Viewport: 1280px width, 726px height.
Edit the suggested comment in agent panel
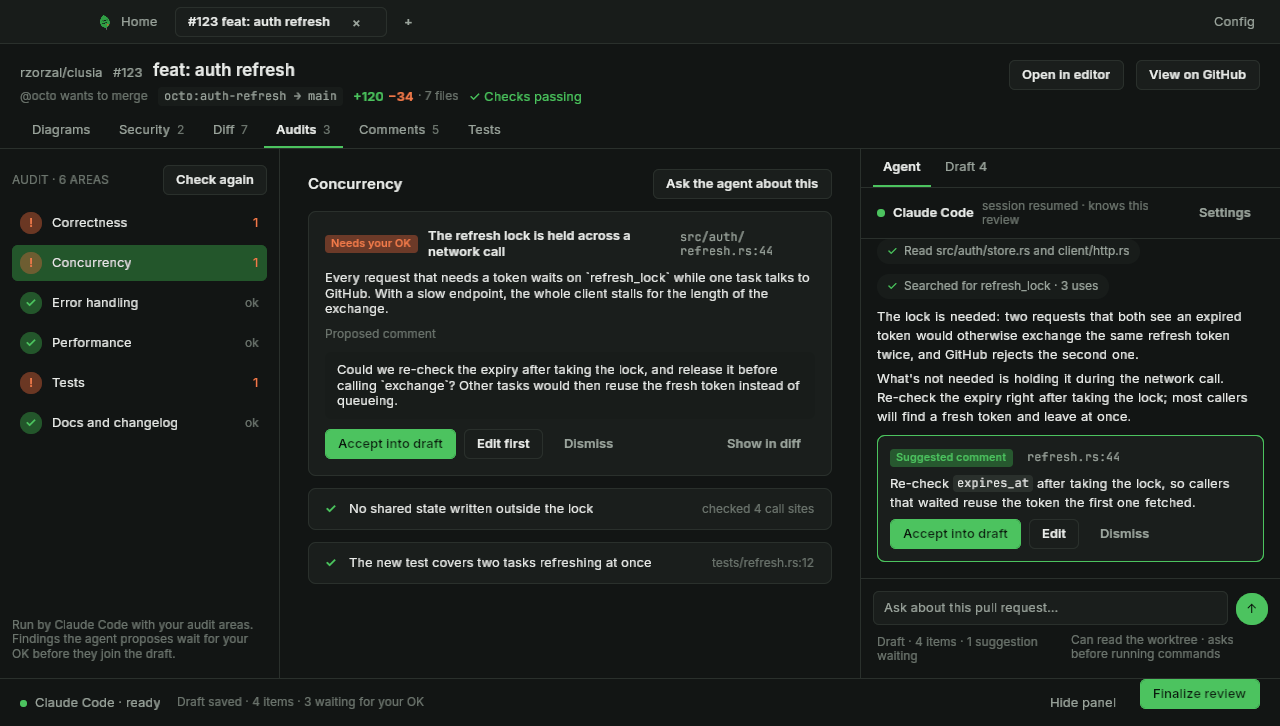point(1054,534)
